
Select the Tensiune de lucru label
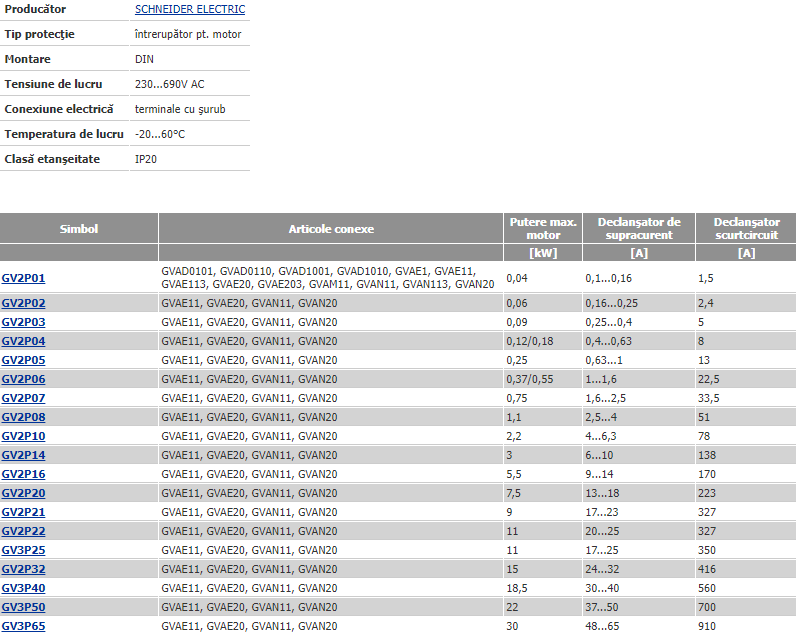click(x=53, y=84)
